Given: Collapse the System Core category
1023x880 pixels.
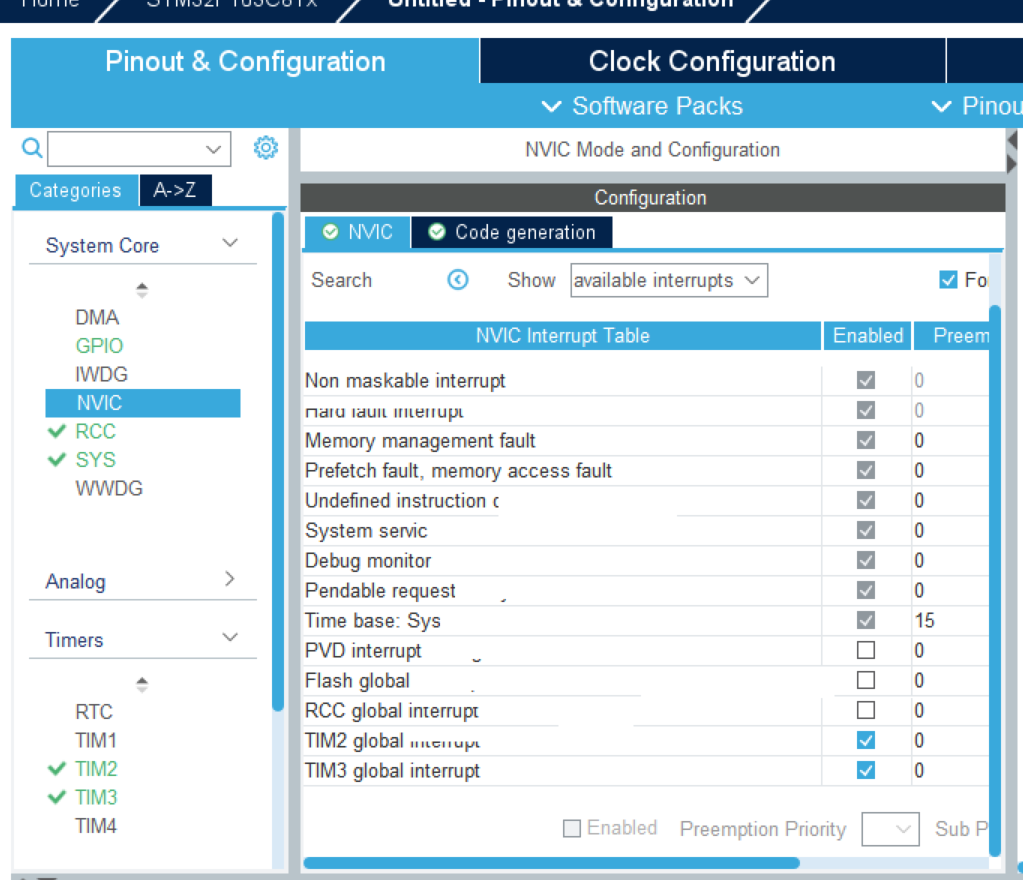Looking at the screenshot, I should pos(230,243).
